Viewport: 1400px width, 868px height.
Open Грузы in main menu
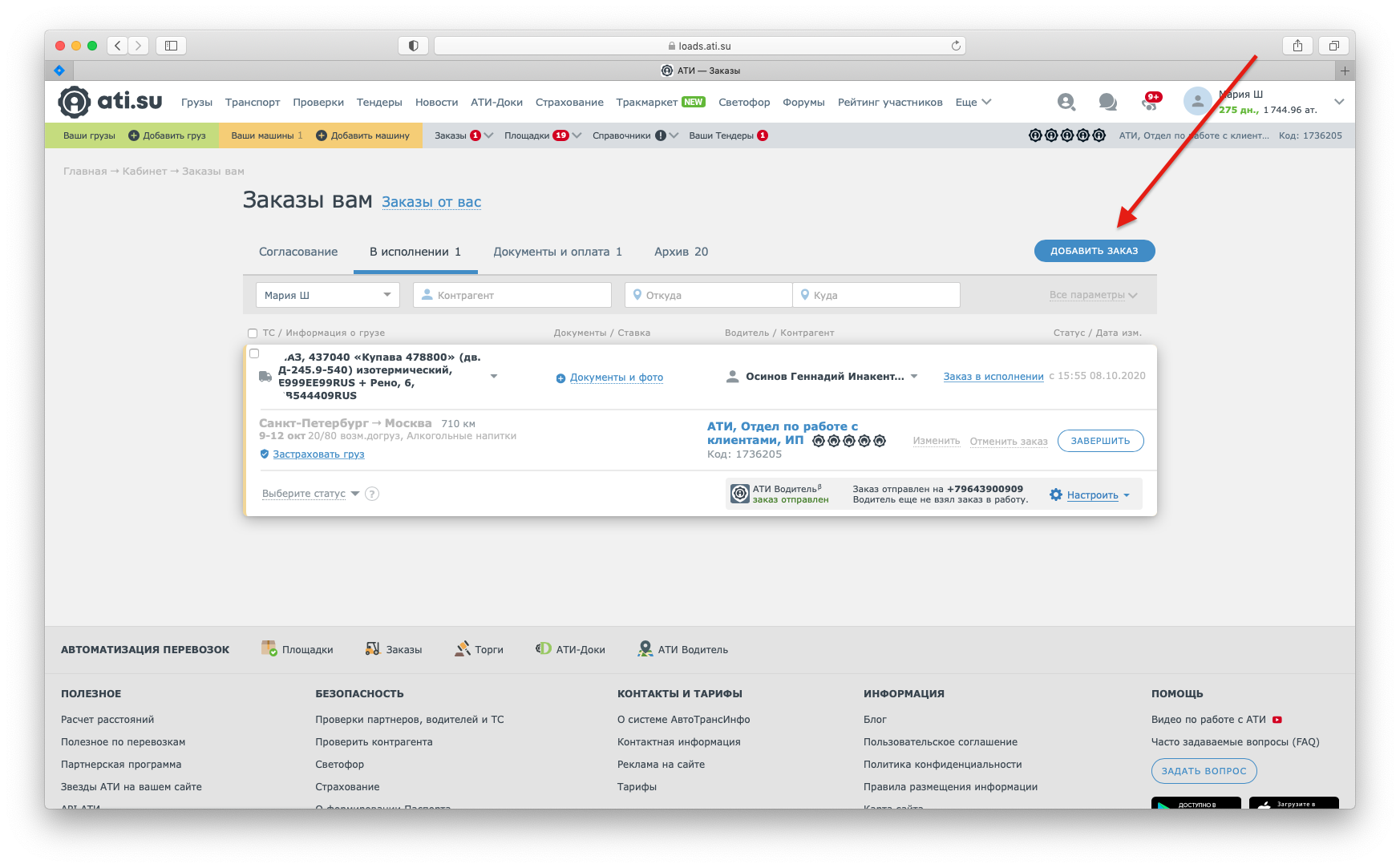point(196,102)
